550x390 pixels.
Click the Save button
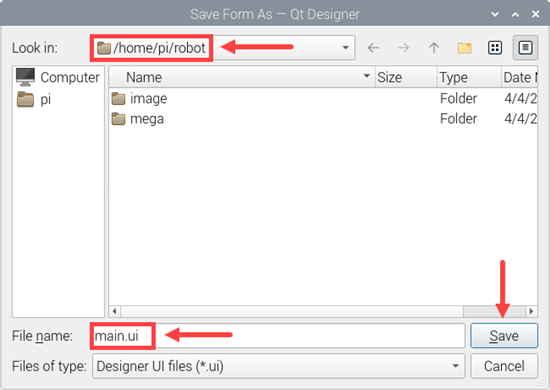(x=504, y=336)
